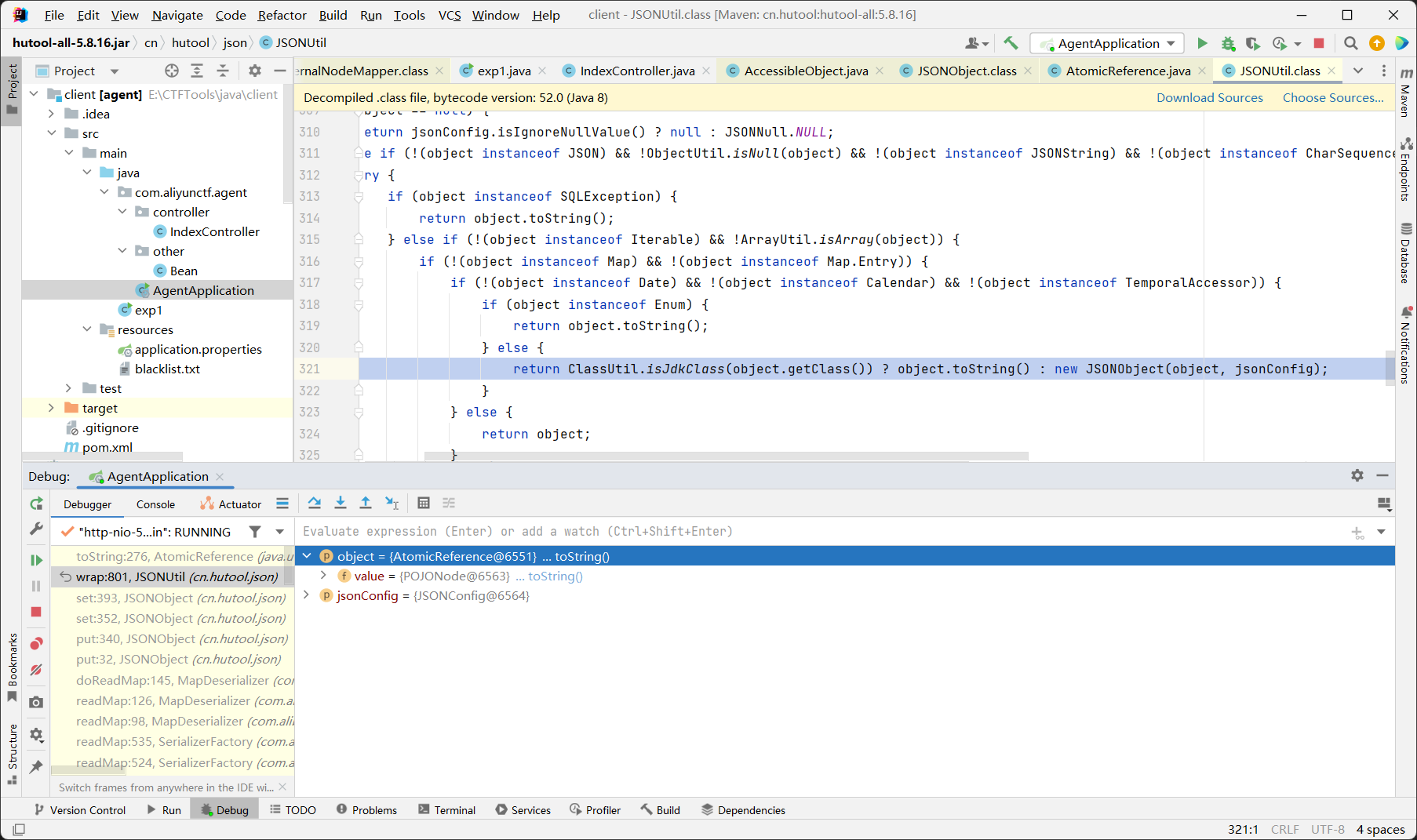This screenshot has height=840, width=1417.
Task: Open the Refactor menu
Action: (x=282, y=15)
